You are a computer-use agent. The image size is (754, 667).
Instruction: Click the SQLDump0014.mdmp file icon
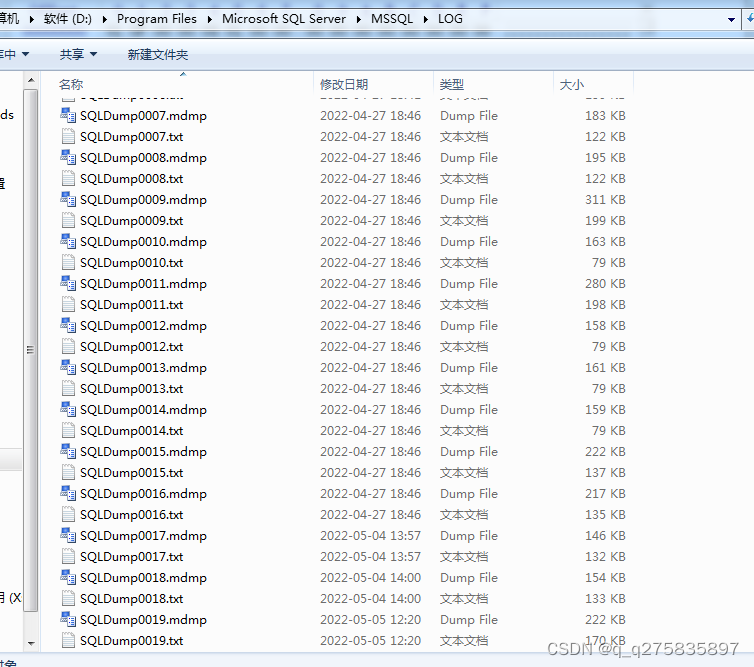point(68,409)
